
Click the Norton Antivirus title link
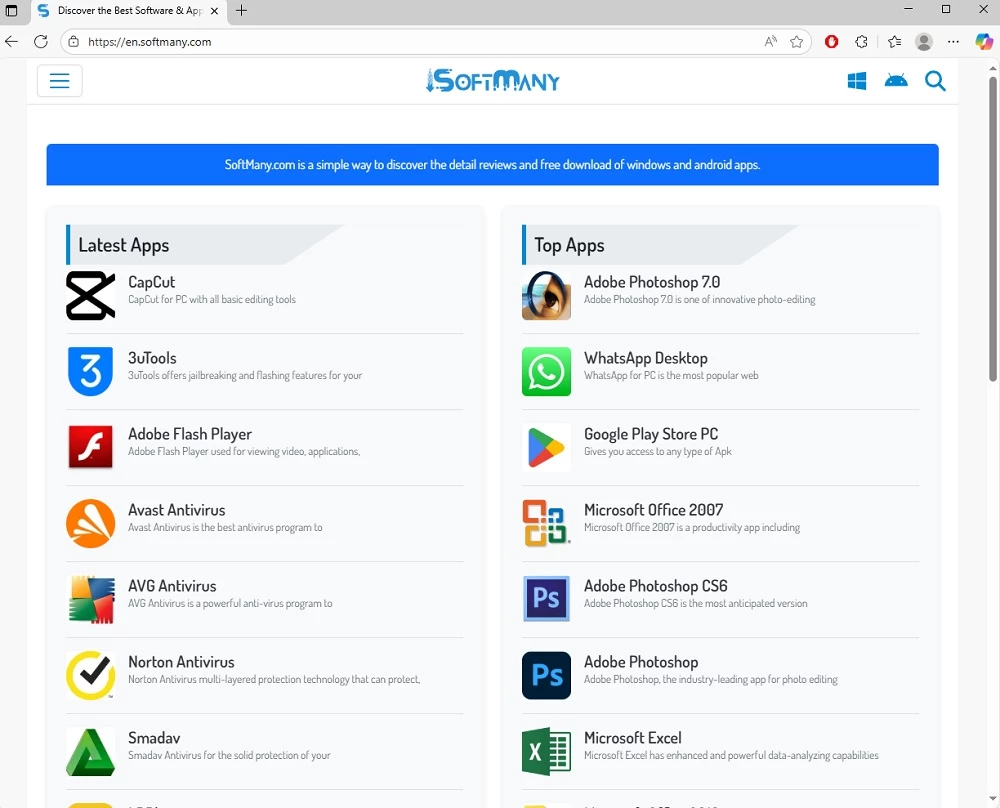(x=181, y=662)
